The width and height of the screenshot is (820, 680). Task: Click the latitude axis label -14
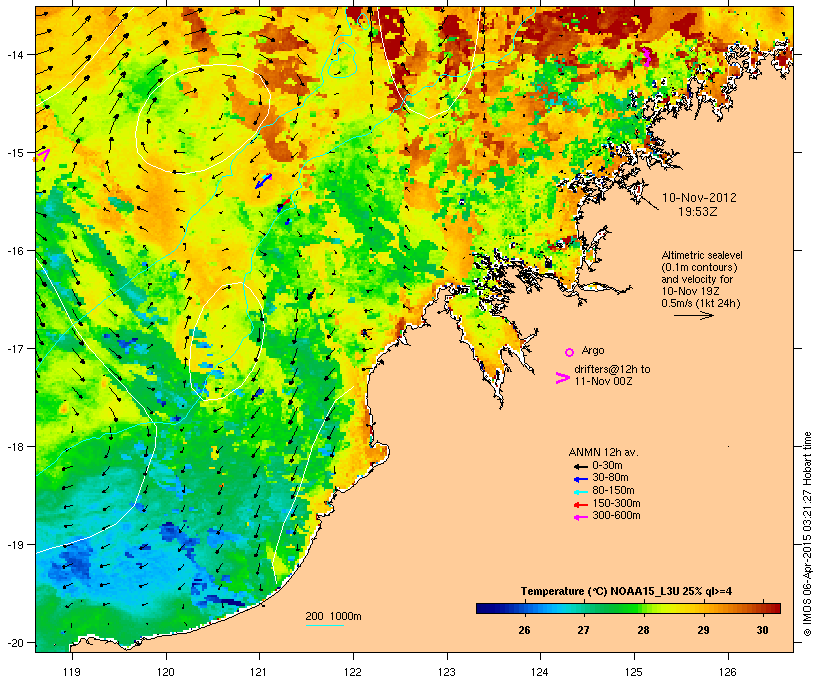14,54
